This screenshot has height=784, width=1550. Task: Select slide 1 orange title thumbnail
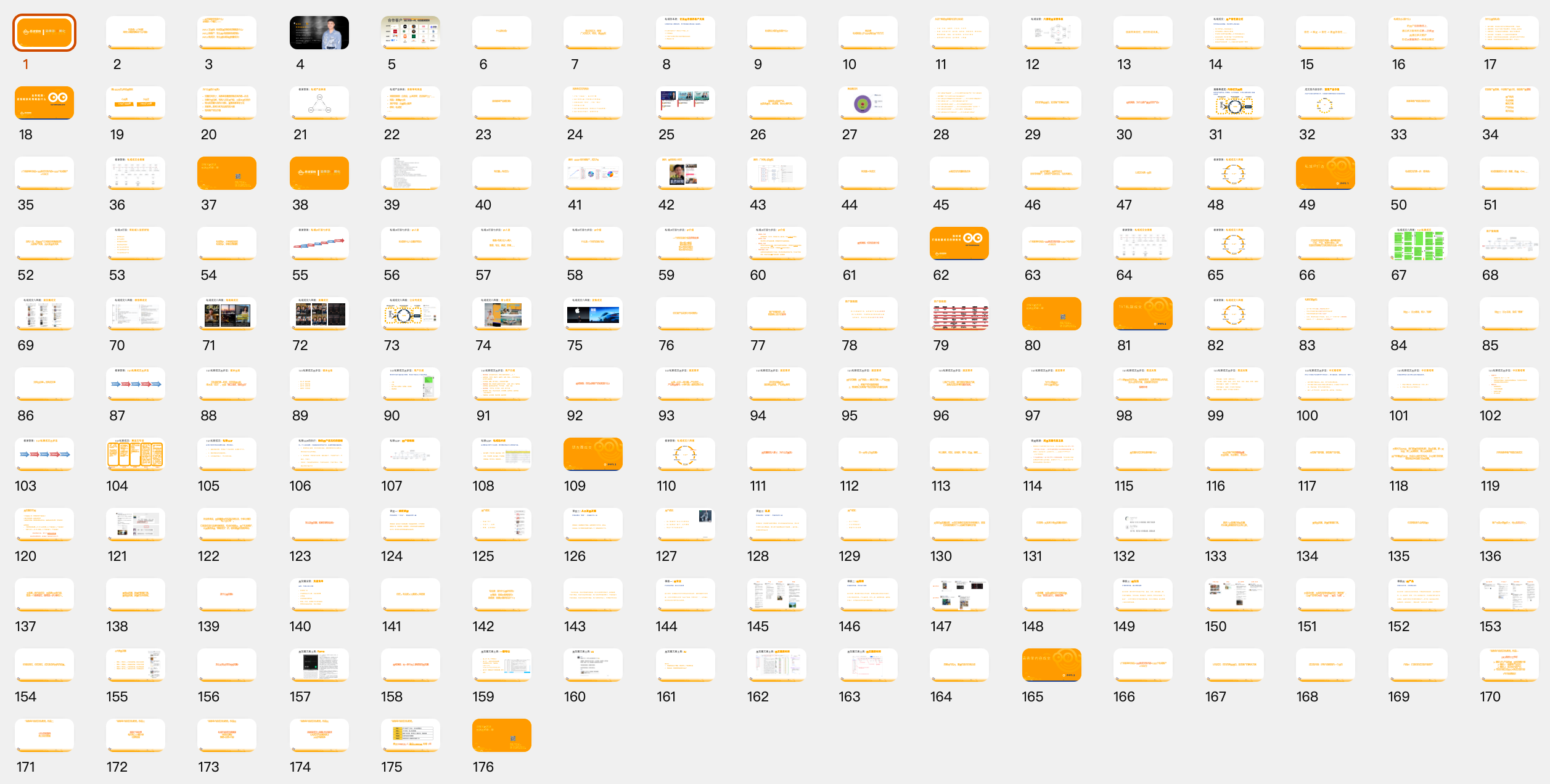point(44,33)
